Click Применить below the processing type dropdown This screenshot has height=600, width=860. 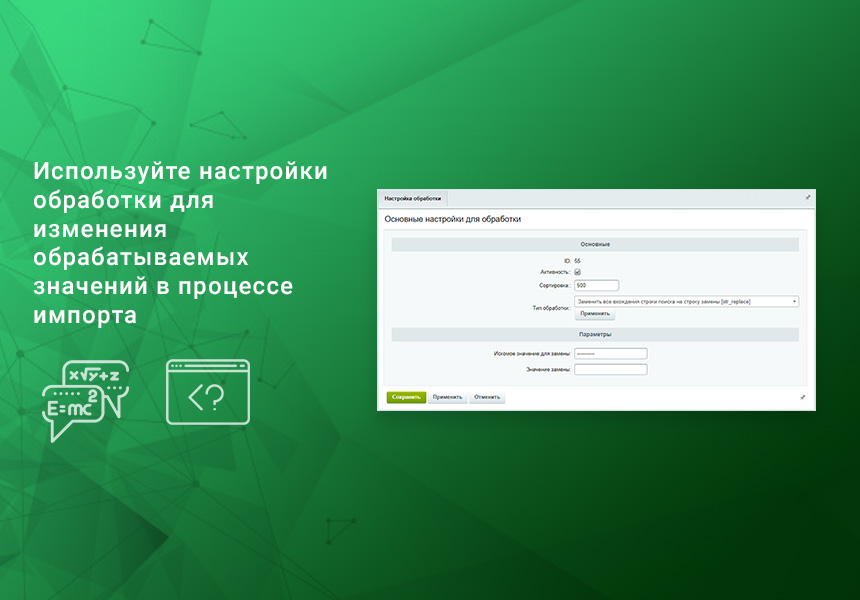[x=594, y=312]
